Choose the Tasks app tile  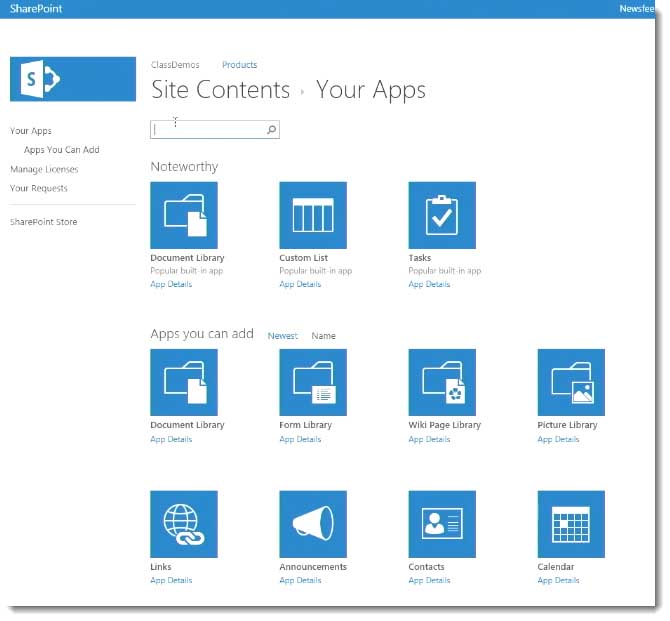442,215
